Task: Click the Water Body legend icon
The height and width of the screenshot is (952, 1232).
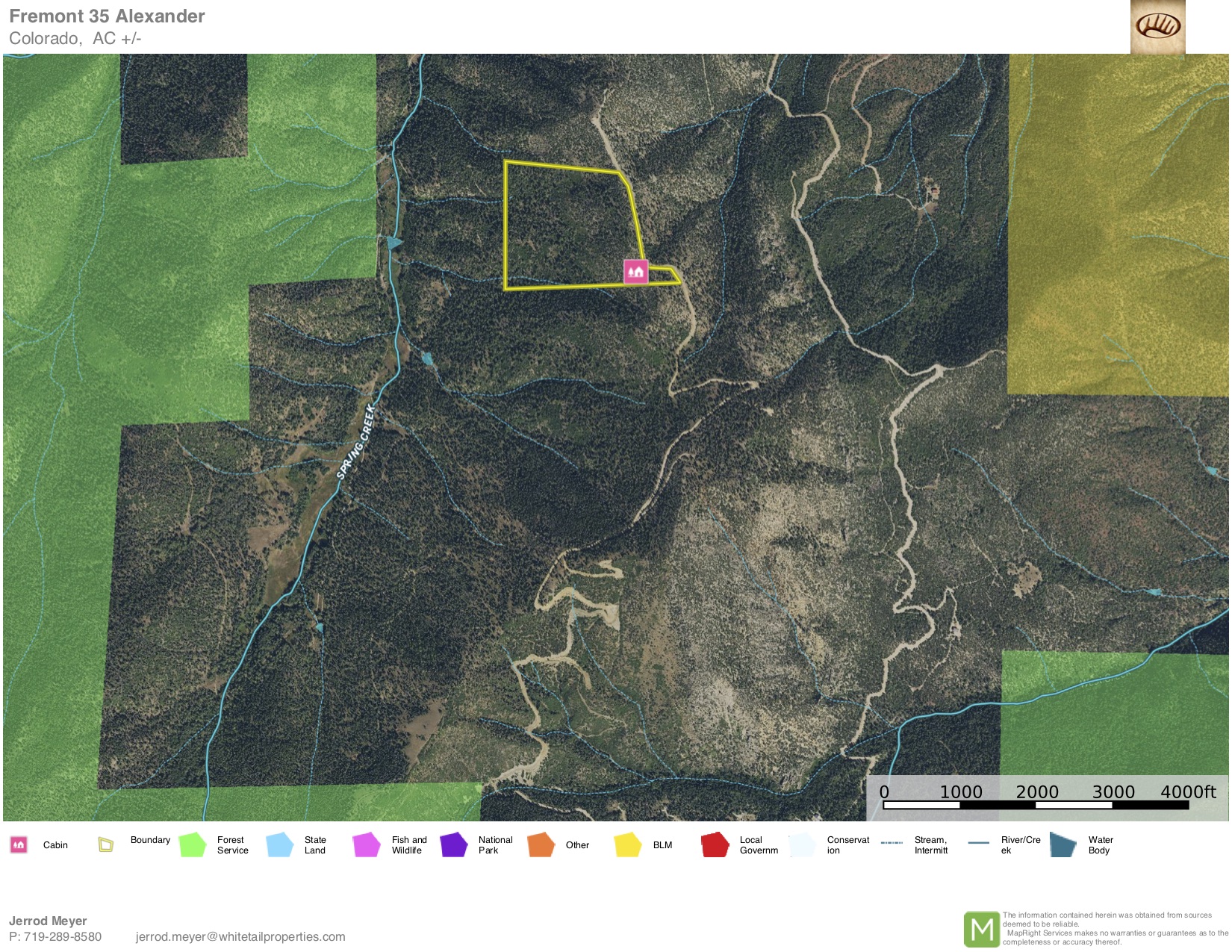Action: click(1063, 845)
